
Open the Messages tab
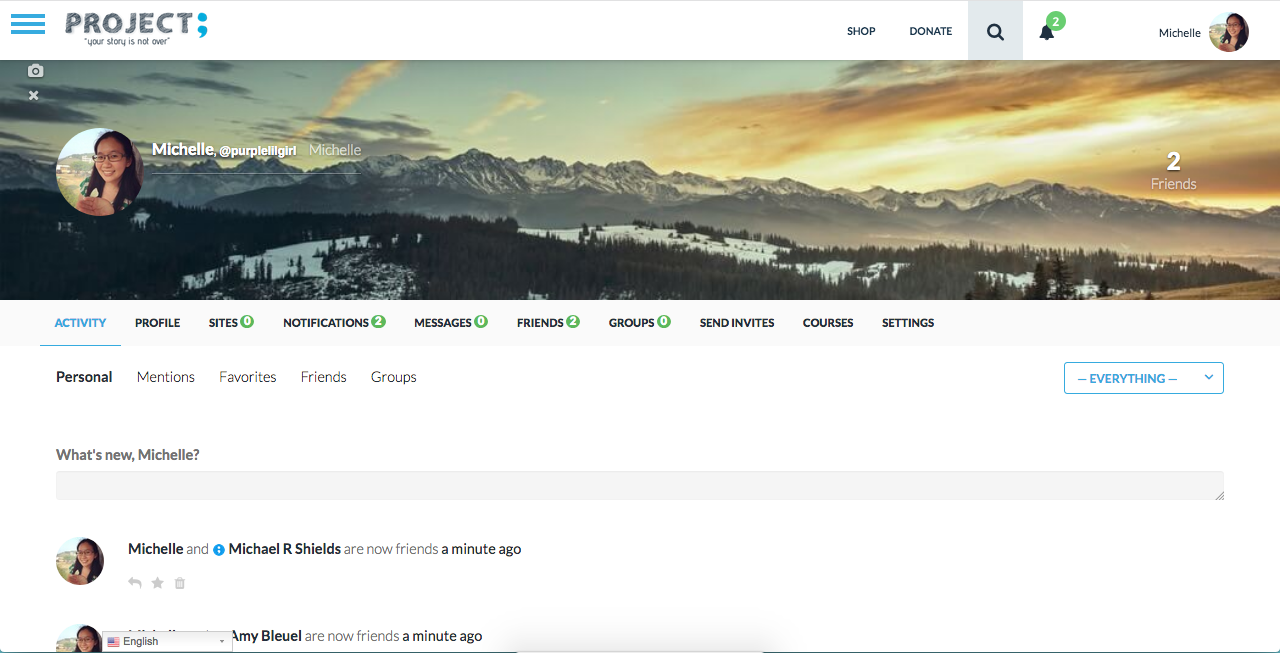coord(450,323)
